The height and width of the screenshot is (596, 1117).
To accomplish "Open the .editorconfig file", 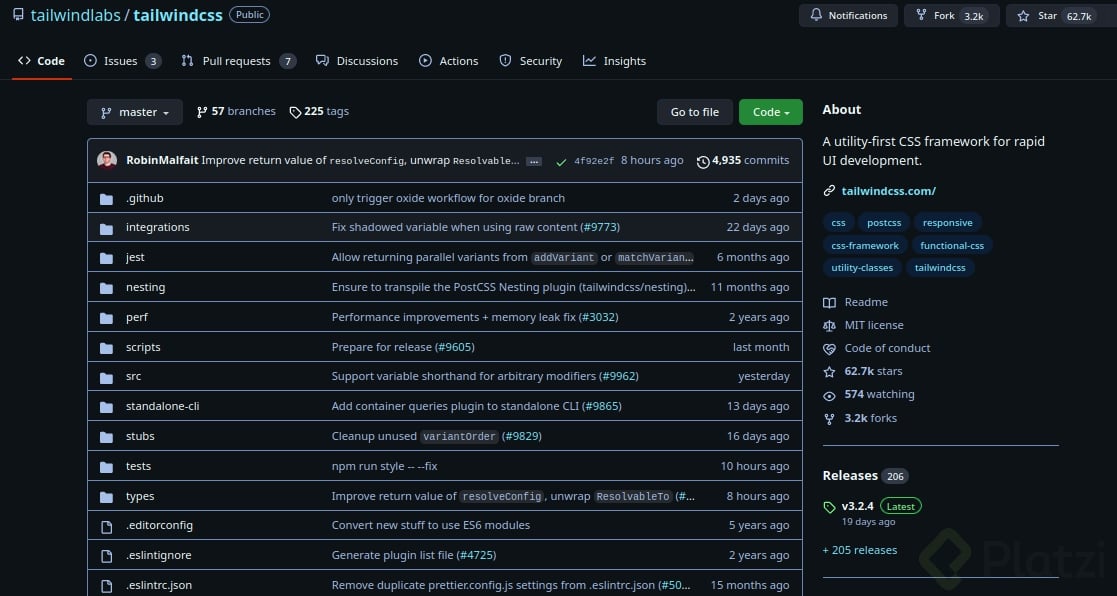I will pyautogui.click(x=160, y=526).
